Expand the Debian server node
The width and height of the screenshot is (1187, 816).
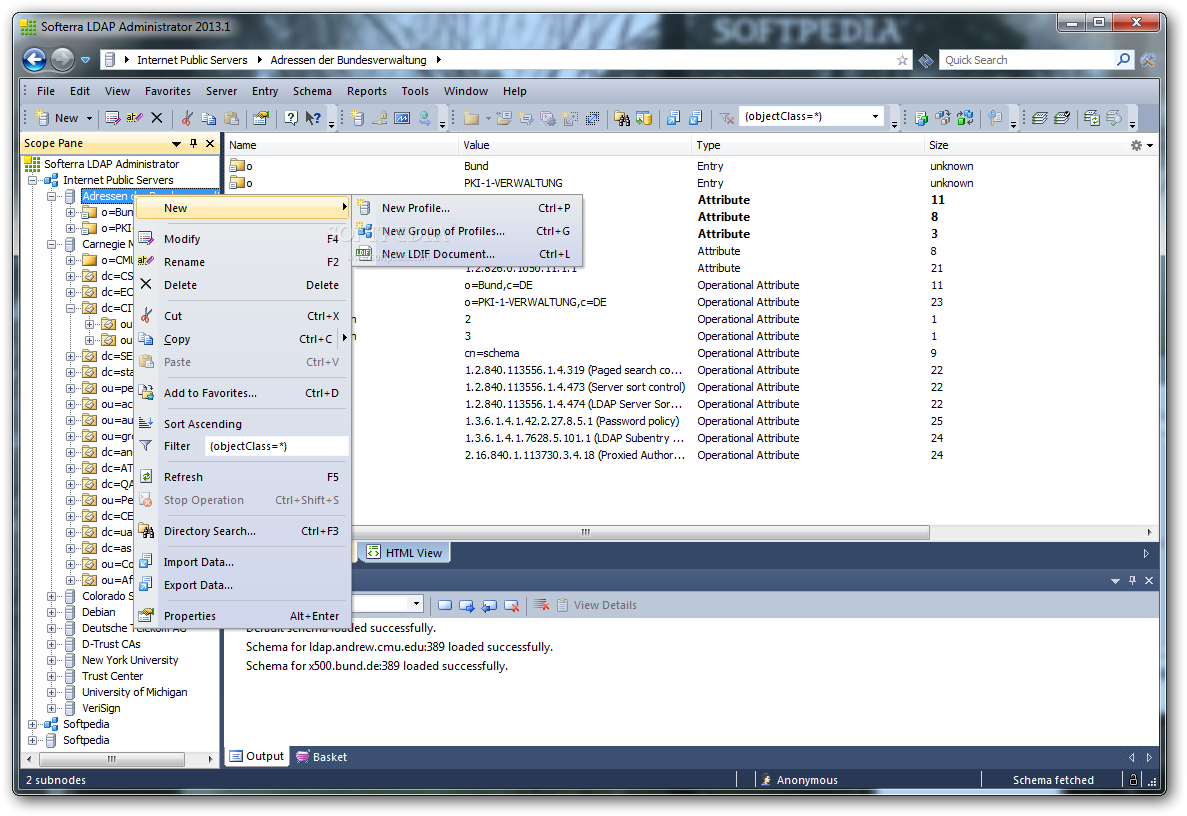51,612
